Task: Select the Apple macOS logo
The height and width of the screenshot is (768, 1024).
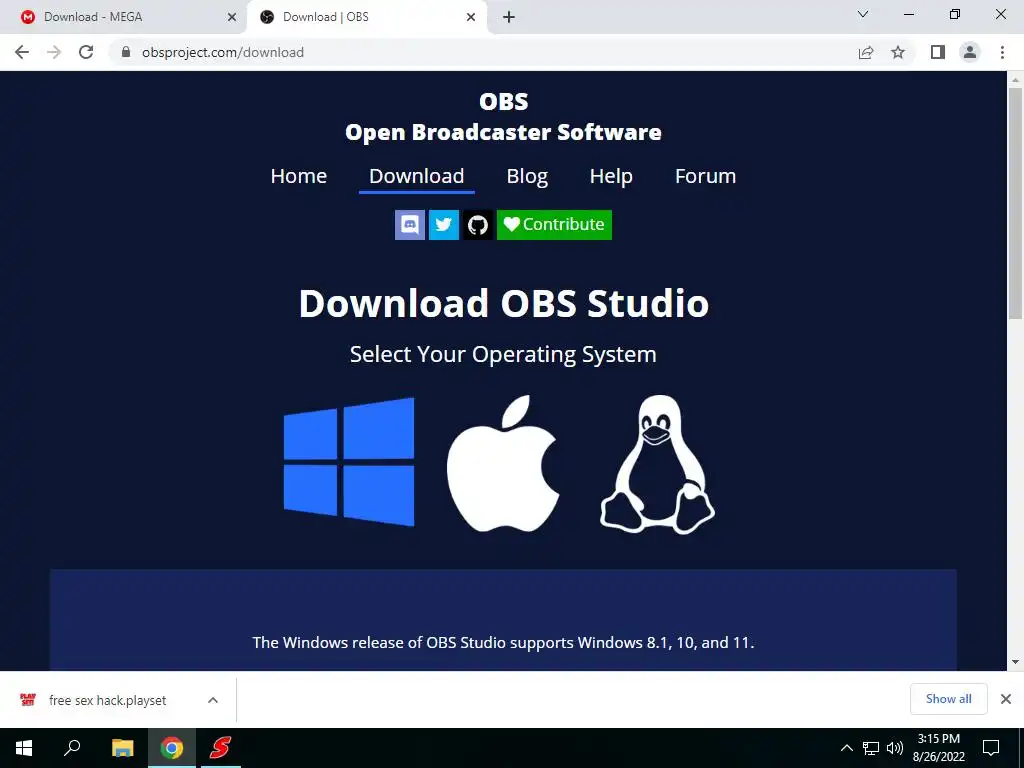Action: pyautogui.click(x=503, y=463)
